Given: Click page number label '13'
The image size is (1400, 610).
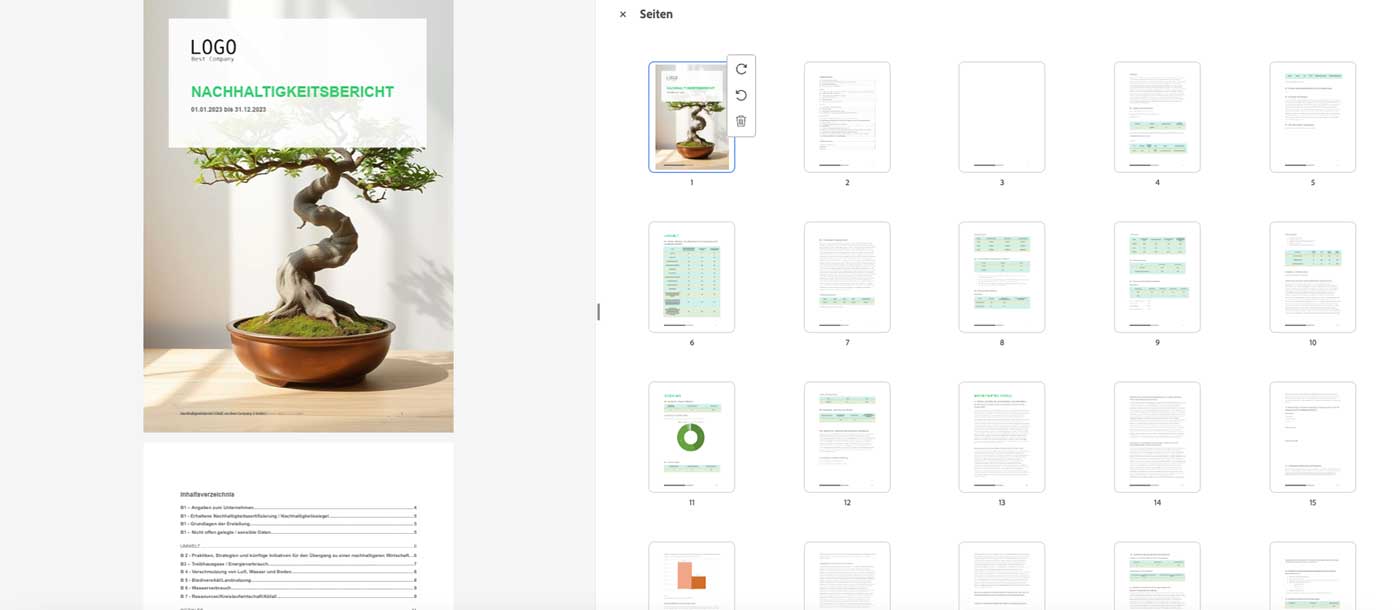Looking at the screenshot, I should [1002, 503].
